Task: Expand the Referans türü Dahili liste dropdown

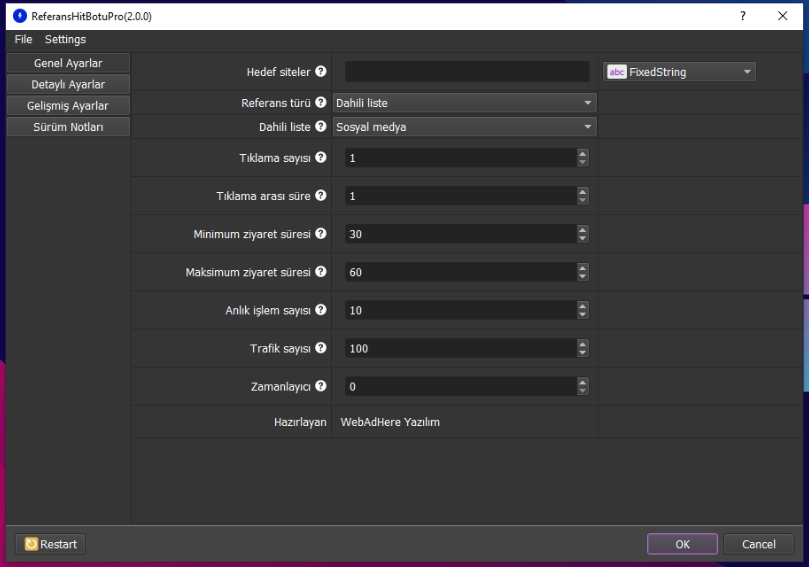Action: (x=464, y=103)
